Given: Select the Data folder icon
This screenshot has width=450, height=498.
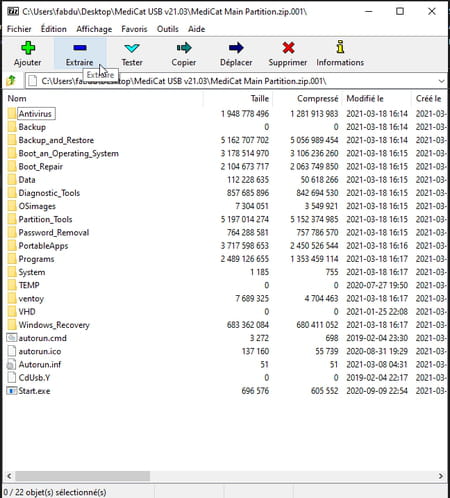Looking at the screenshot, I should (x=12, y=180).
